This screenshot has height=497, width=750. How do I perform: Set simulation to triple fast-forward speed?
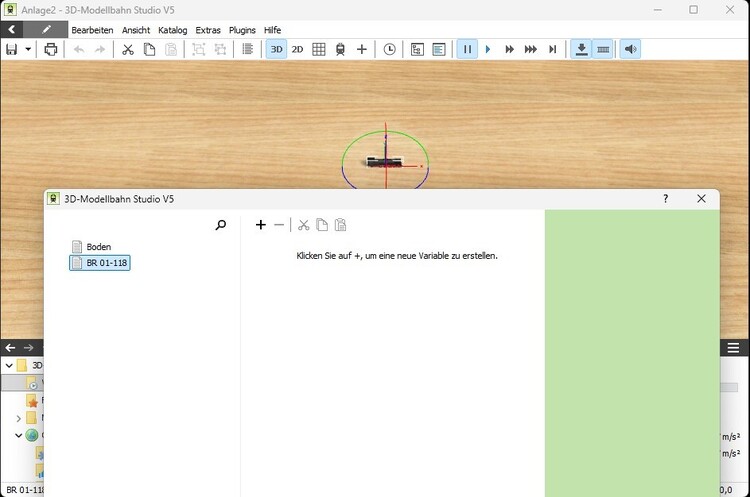click(530, 49)
